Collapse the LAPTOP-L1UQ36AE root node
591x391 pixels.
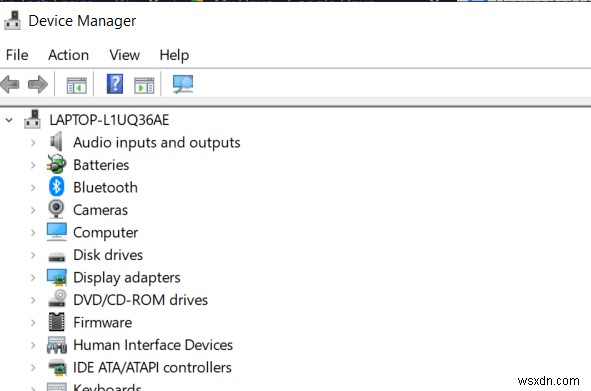(9, 120)
